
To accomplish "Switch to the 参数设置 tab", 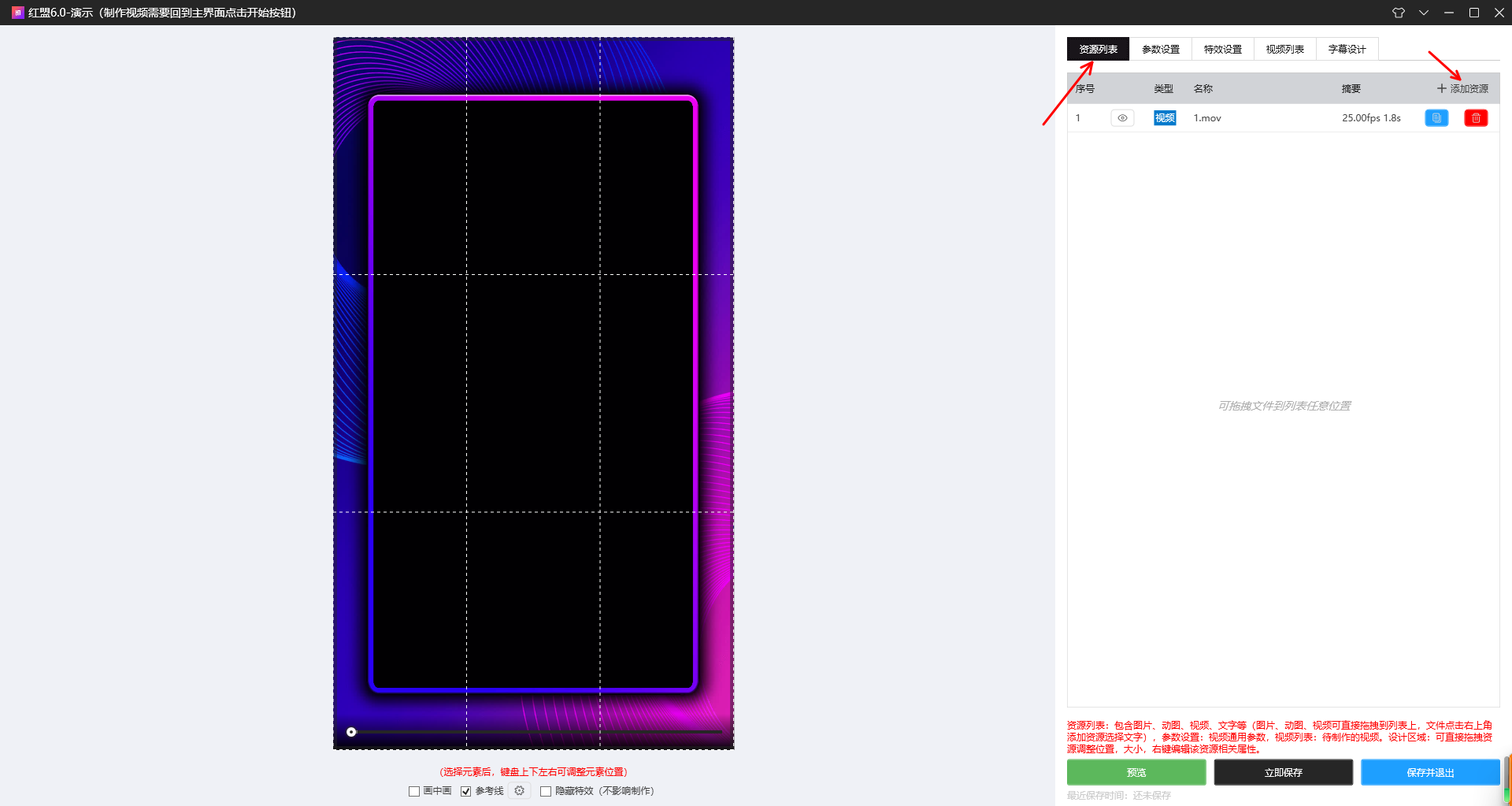I will click(1161, 49).
